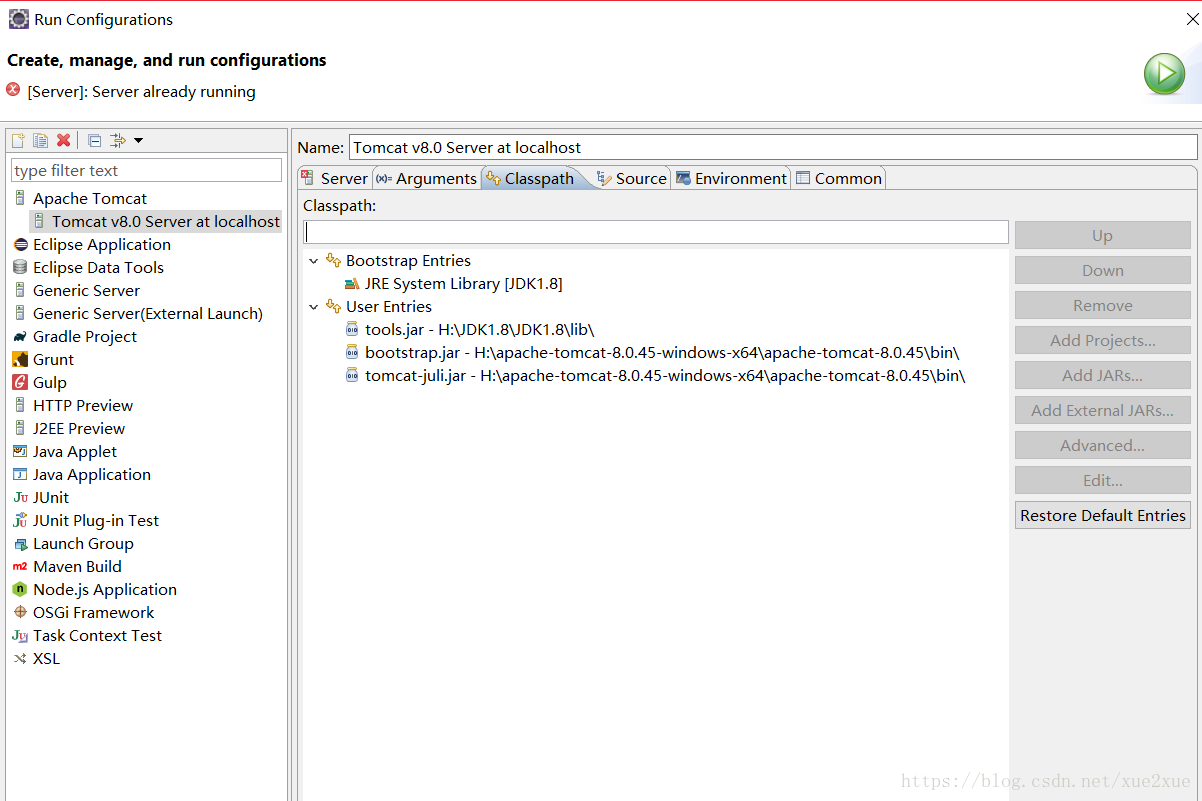Viewport: 1202px width, 801px height.
Task: Select J2EE Preview launch type
Action: click(x=79, y=428)
